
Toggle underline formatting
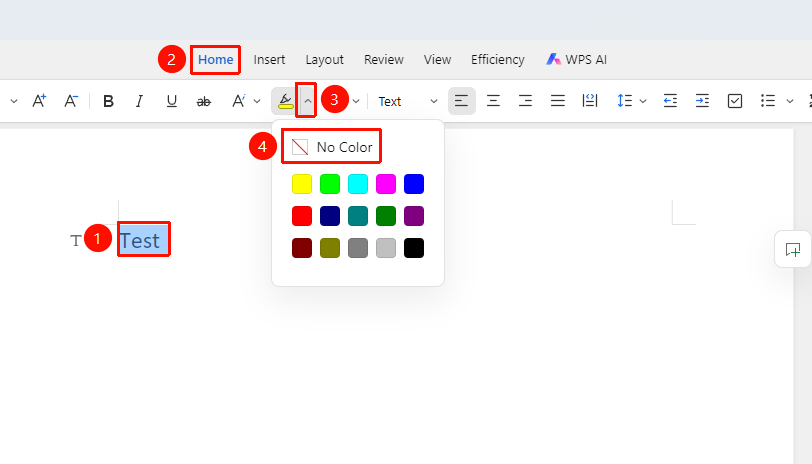click(x=171, y=101)
